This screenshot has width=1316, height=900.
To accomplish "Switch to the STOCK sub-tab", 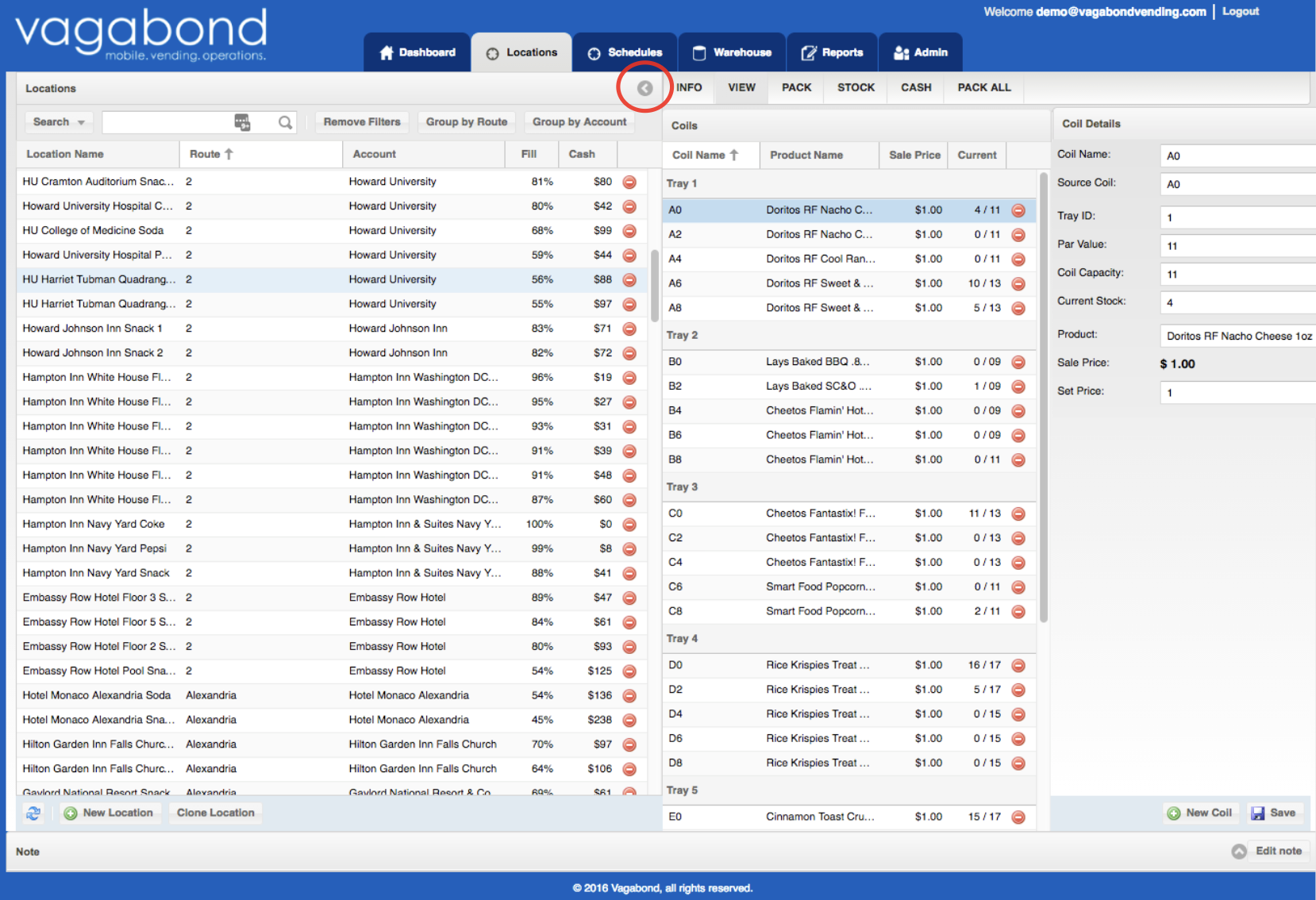I will pyautogui.click(x=856, y=87).
